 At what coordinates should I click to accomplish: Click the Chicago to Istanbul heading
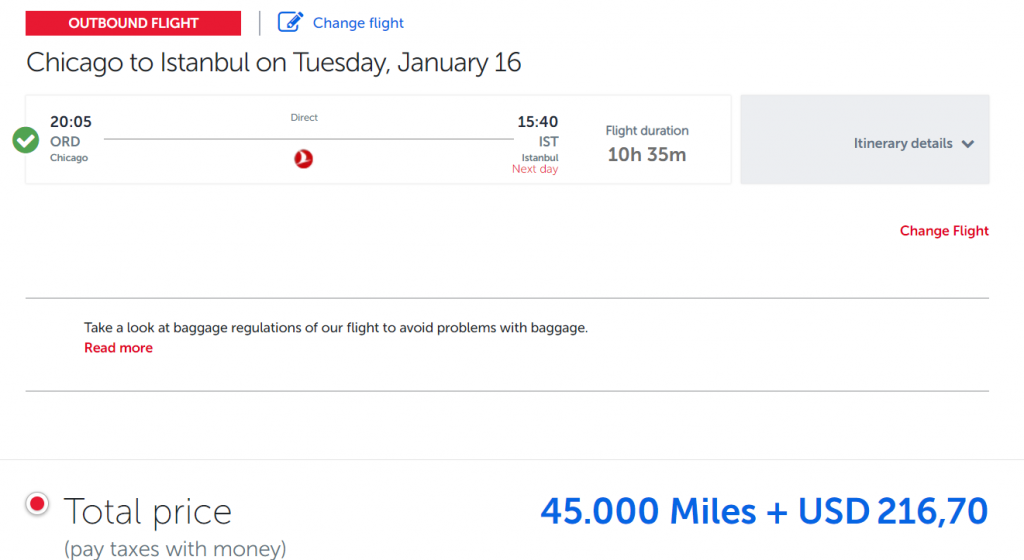[274, 62]
